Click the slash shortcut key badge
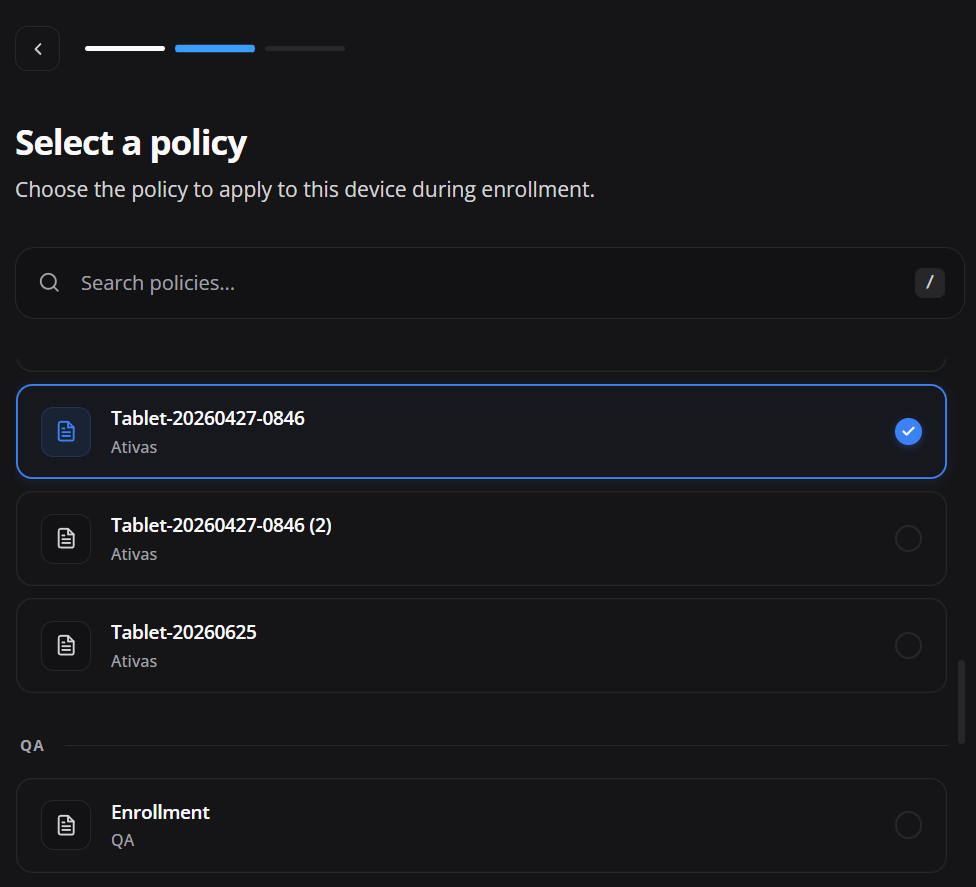 click(x=929, y=283)
